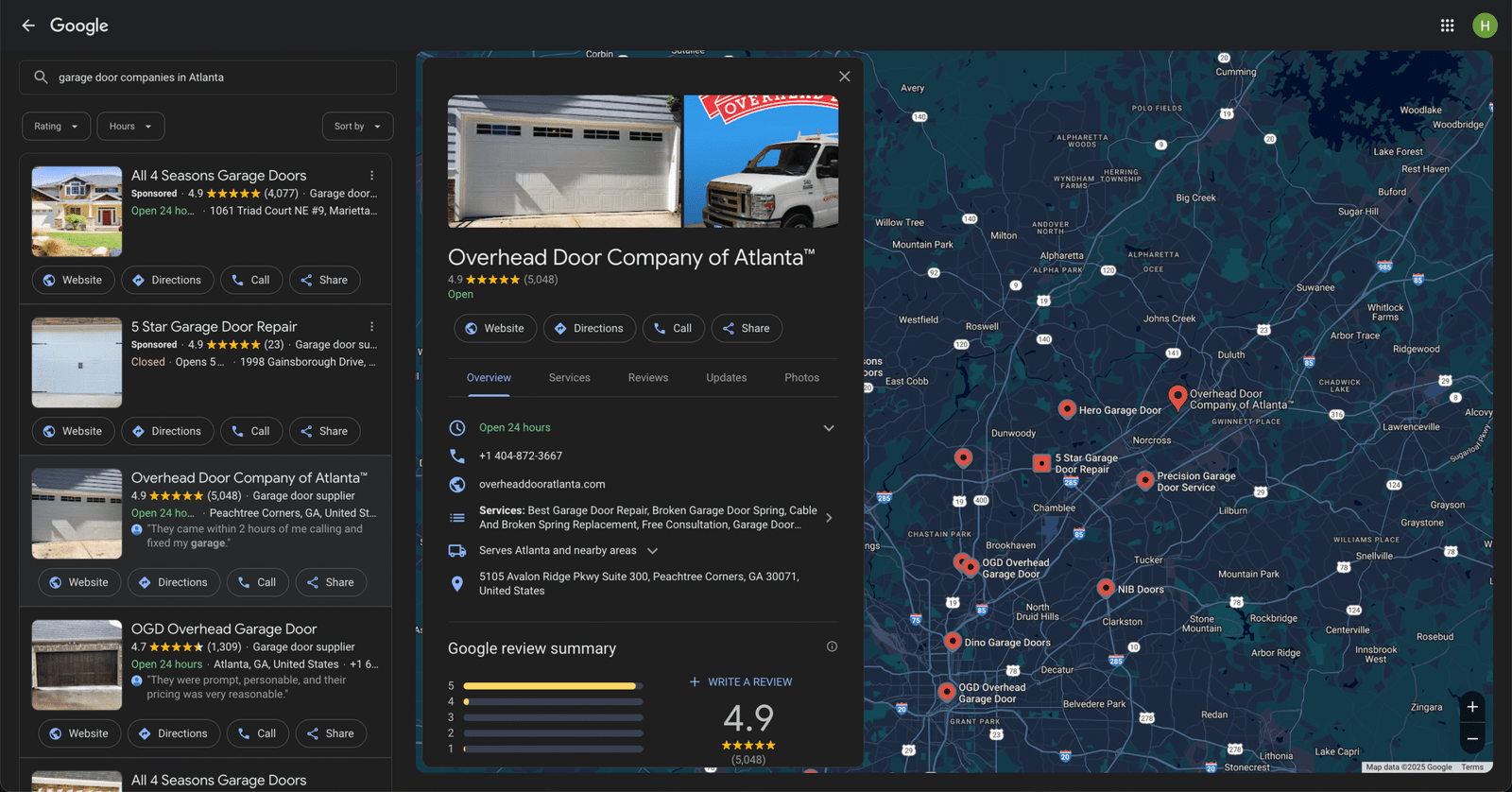Expand the Open 24 hours schedule

tap(829, 428)
